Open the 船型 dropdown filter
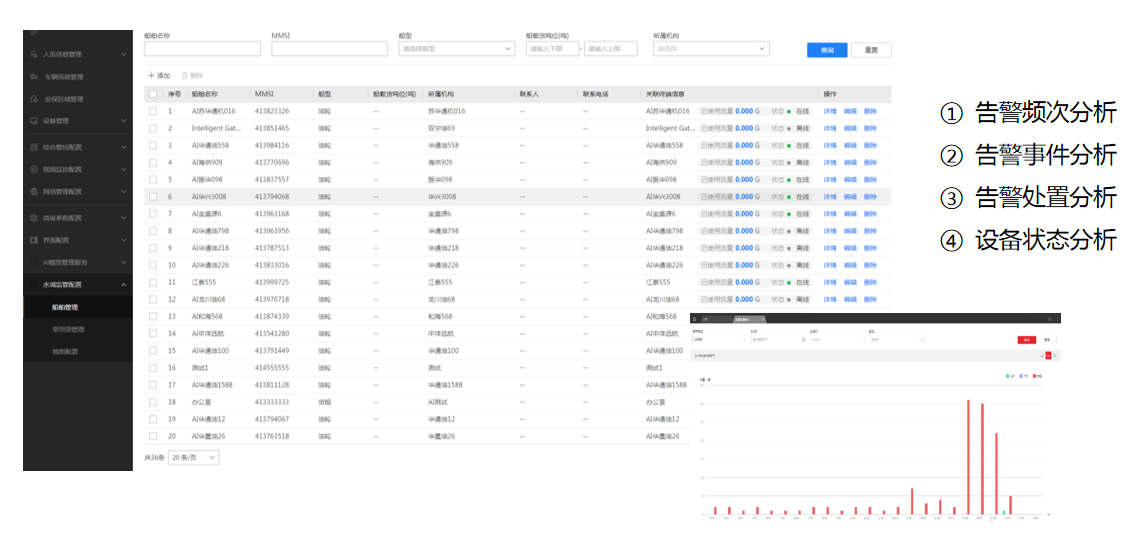 [456, 48]
